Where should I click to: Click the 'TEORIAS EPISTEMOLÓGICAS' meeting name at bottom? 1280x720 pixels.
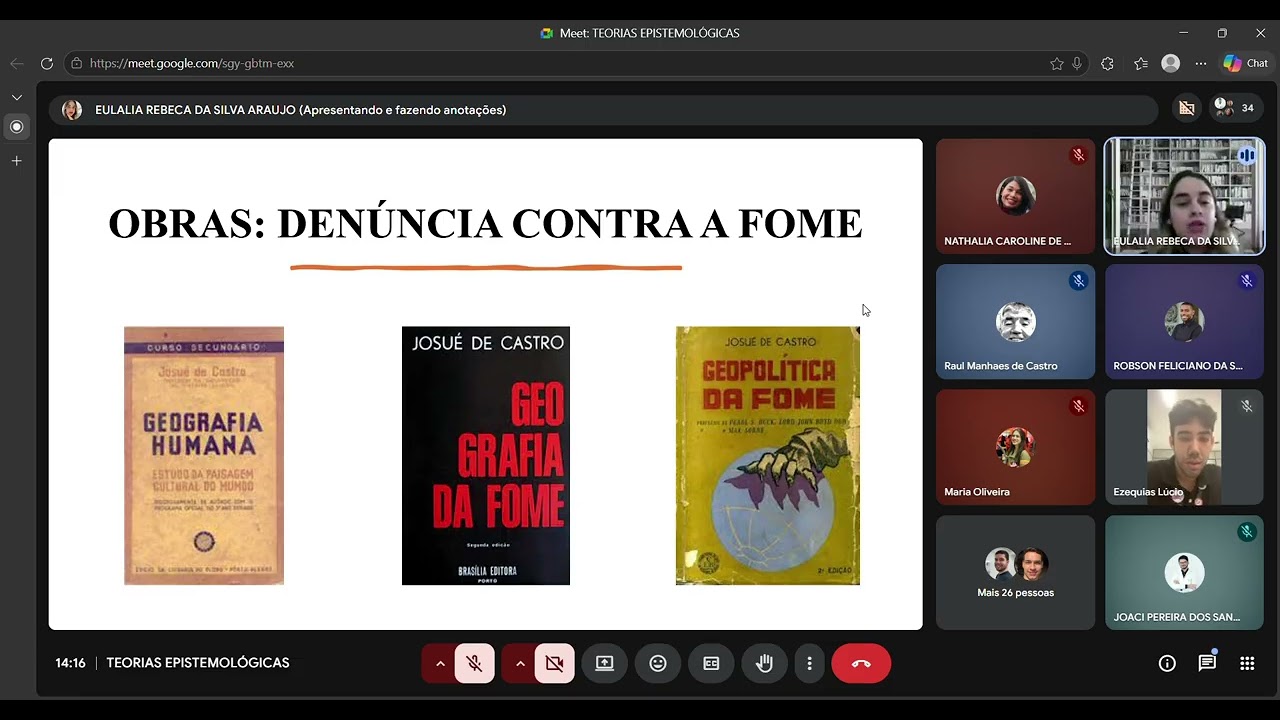coord(198,663)
